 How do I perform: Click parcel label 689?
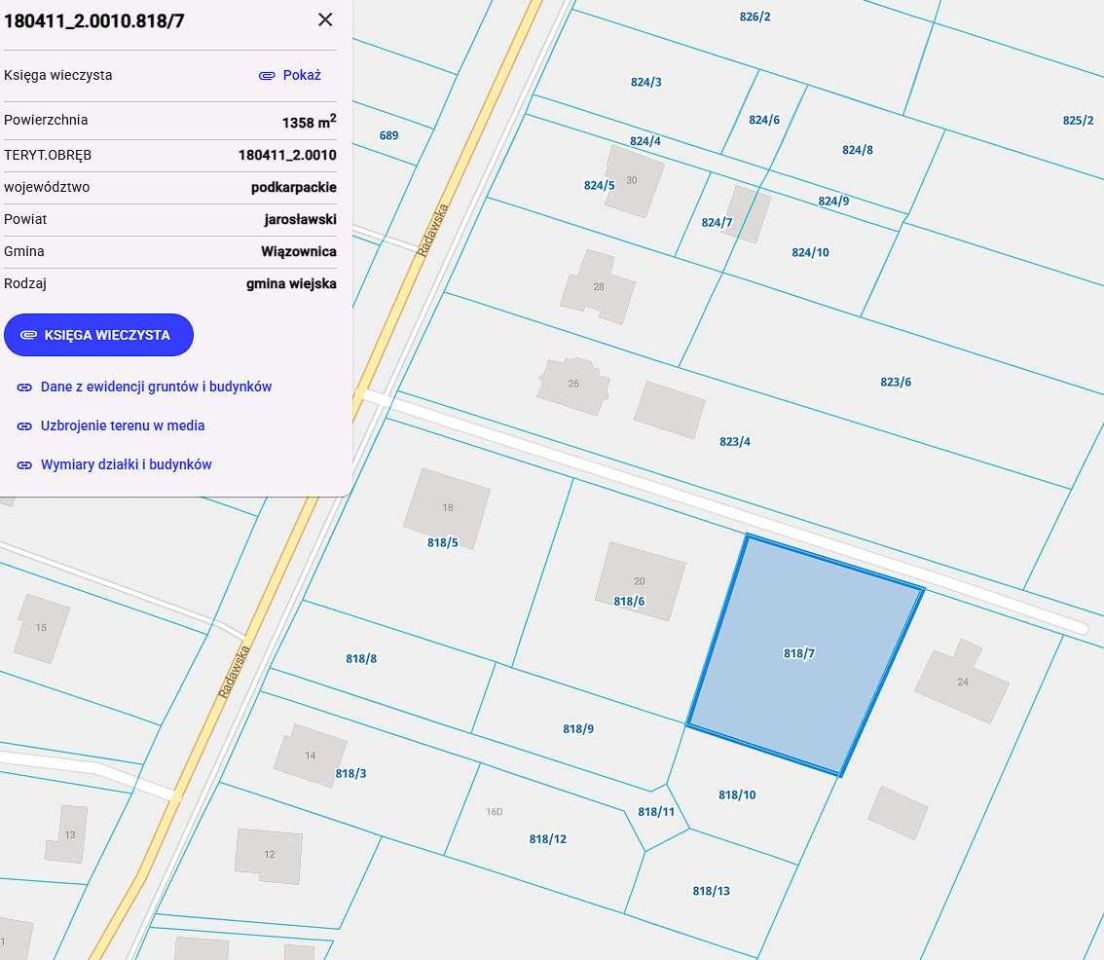pyautogui.click(x=389, y=135)
